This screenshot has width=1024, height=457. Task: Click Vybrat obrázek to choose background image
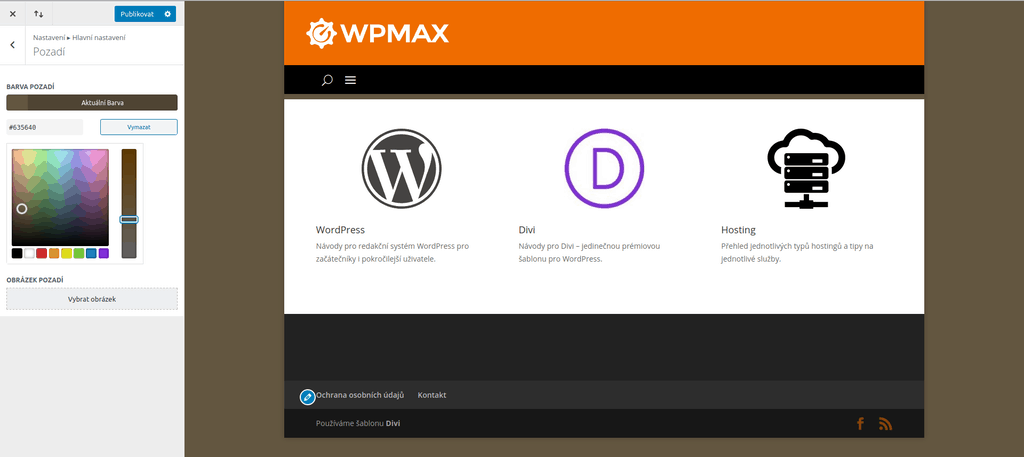tap(92, 299)
